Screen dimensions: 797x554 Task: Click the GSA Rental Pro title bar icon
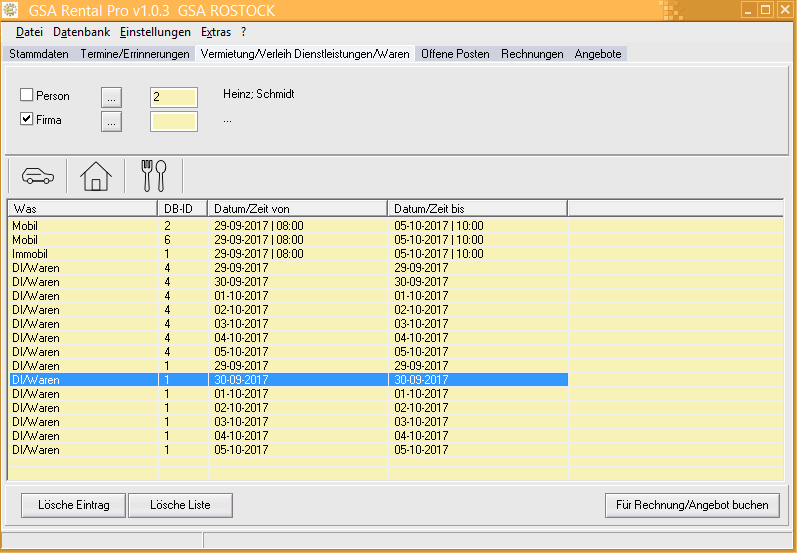pyautogui.click(x=12, y=11)
